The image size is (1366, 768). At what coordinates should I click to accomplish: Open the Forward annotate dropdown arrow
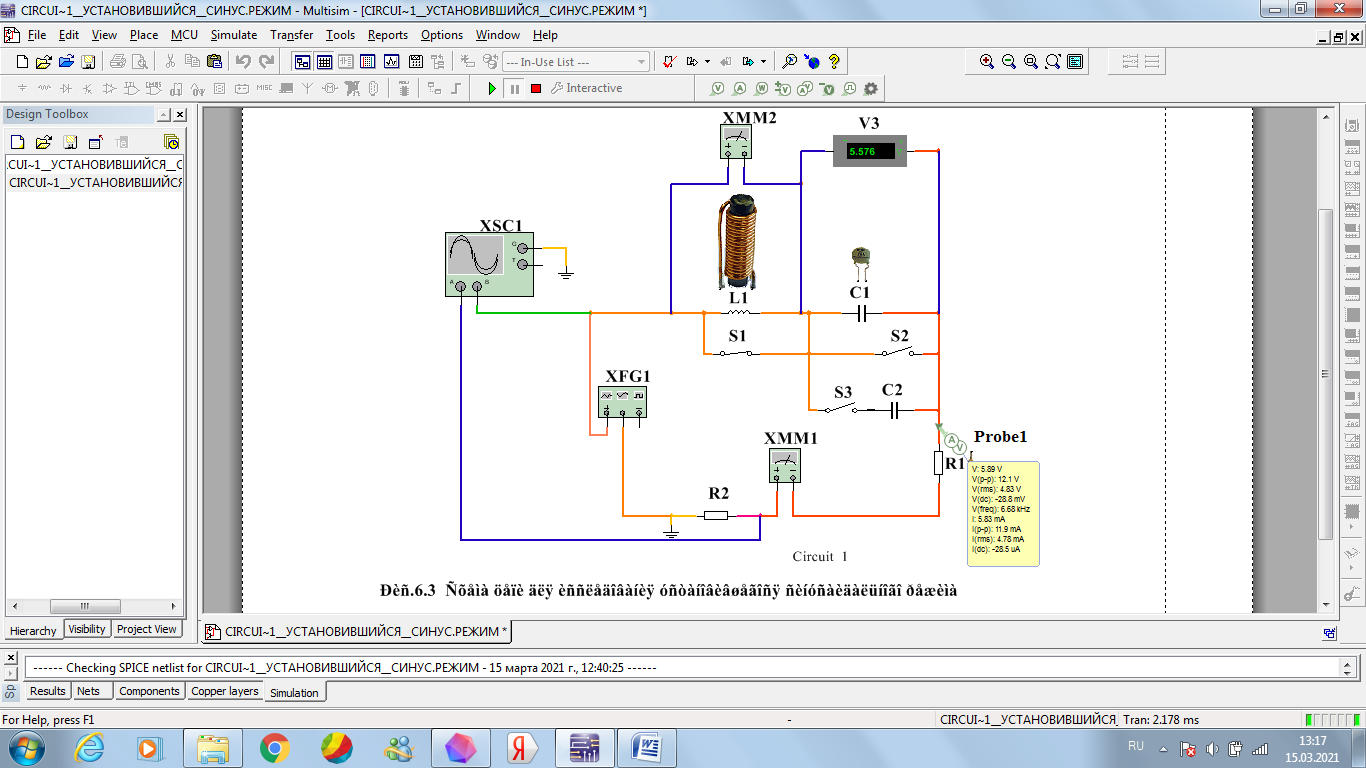click(763, 62)
